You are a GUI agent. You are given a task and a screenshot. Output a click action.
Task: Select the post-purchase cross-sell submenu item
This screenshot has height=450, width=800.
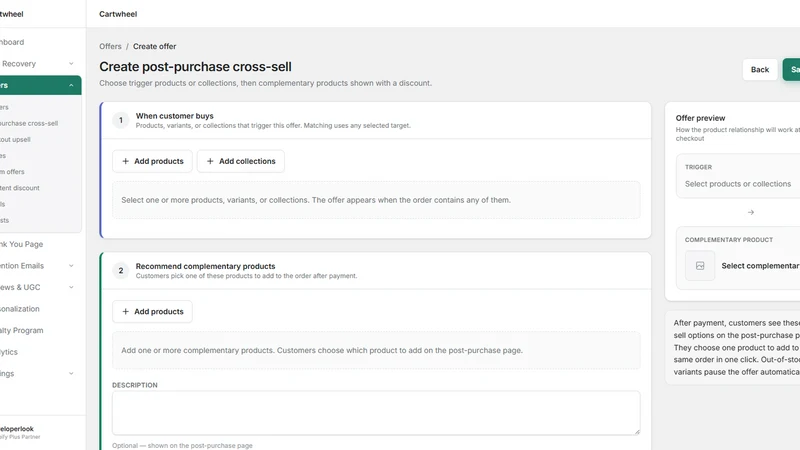pos(29,123)
